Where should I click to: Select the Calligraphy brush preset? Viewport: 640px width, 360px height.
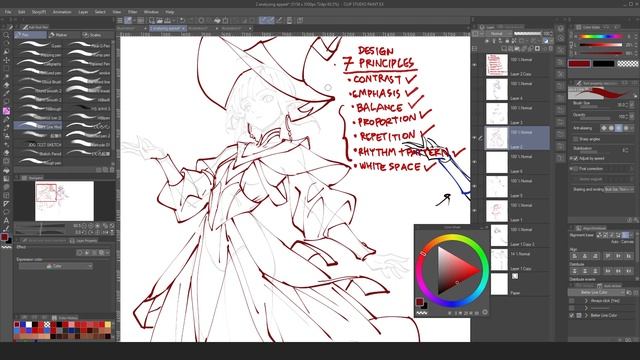point(39,64)
